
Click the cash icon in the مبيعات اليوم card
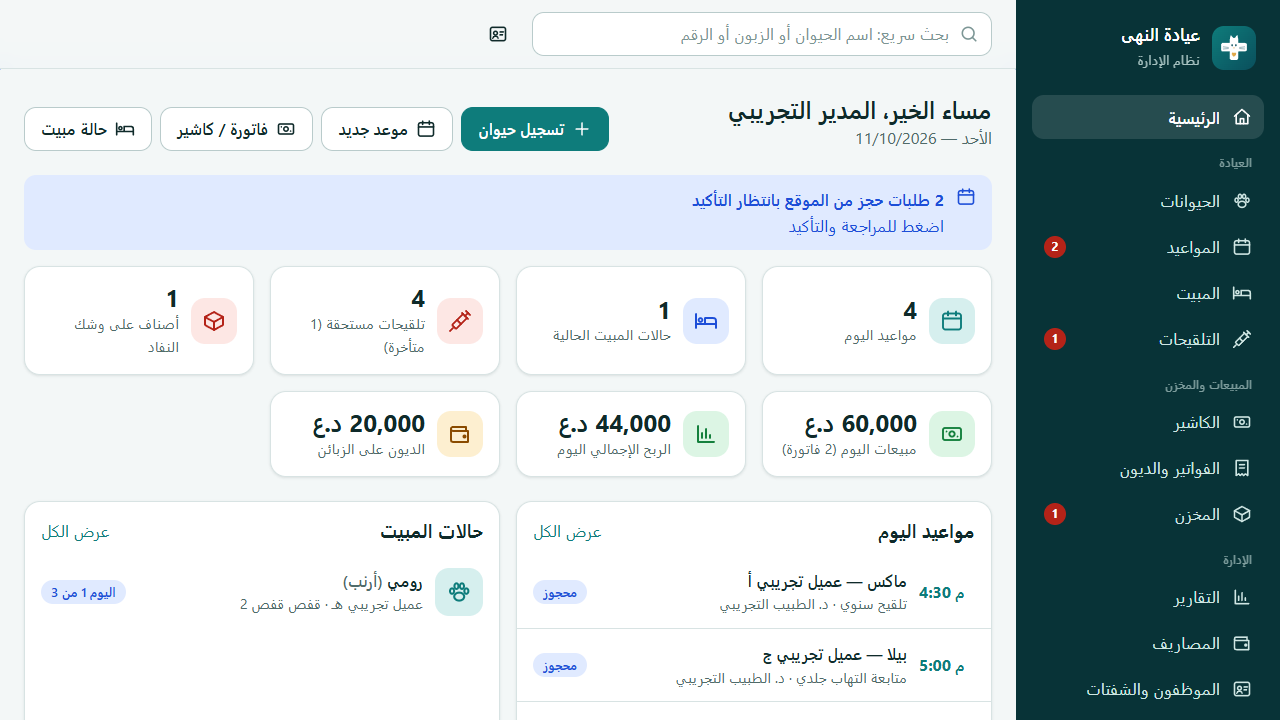click(x=952, y=434)
